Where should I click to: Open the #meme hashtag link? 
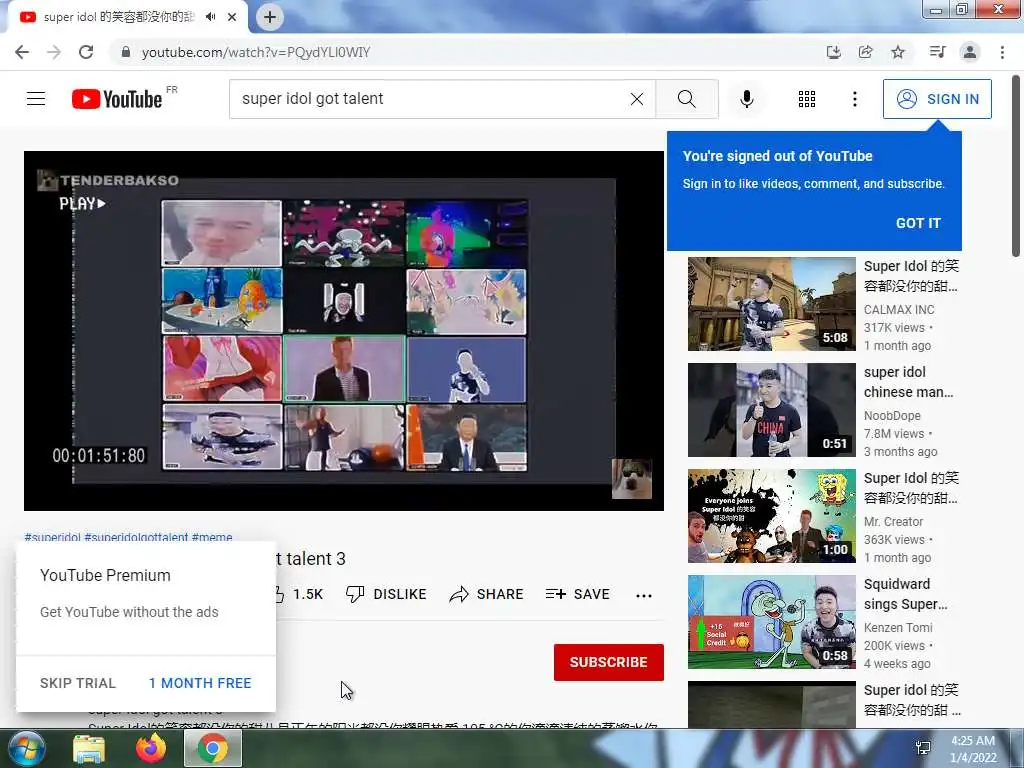pyautogui.click(x=212, y=537)
